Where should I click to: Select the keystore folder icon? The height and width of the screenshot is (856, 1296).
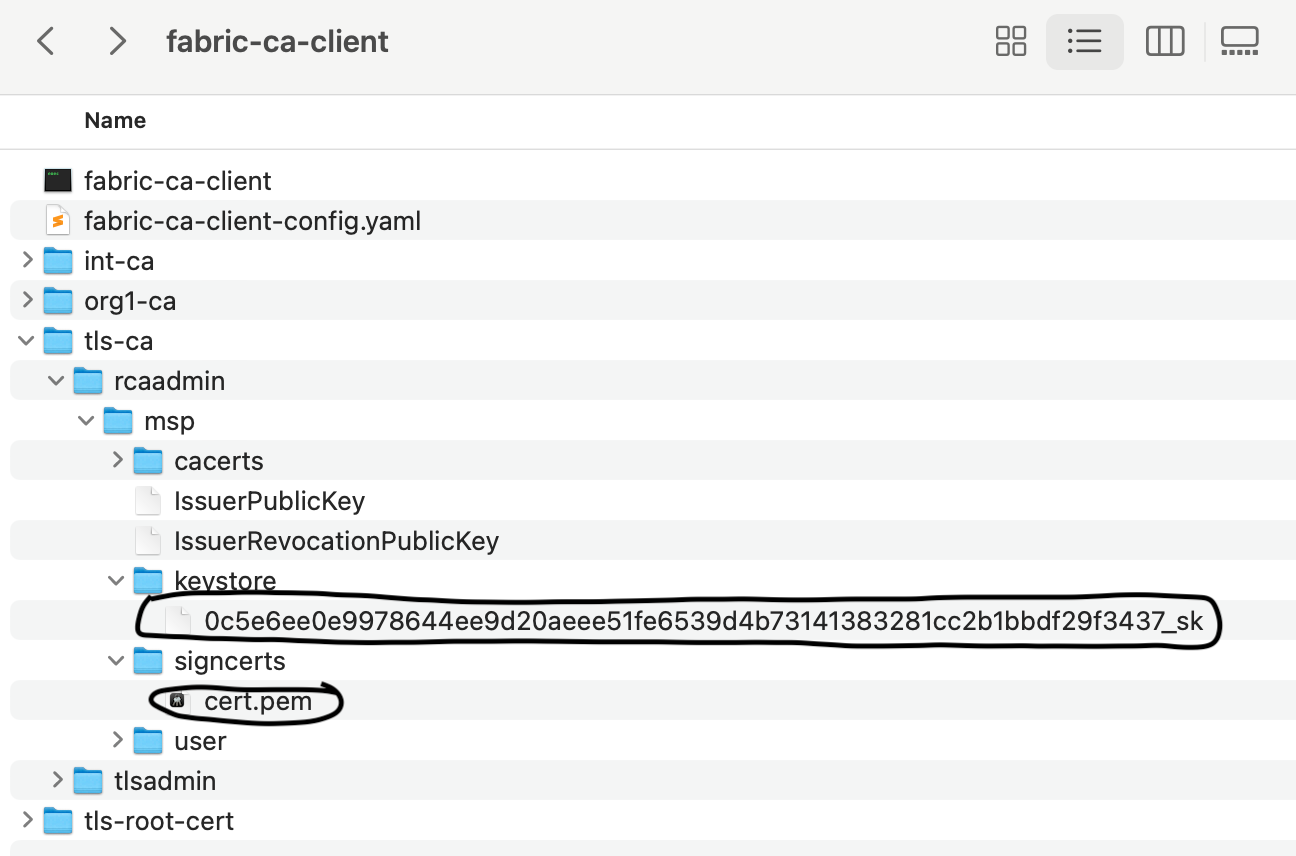pos(148,581)
